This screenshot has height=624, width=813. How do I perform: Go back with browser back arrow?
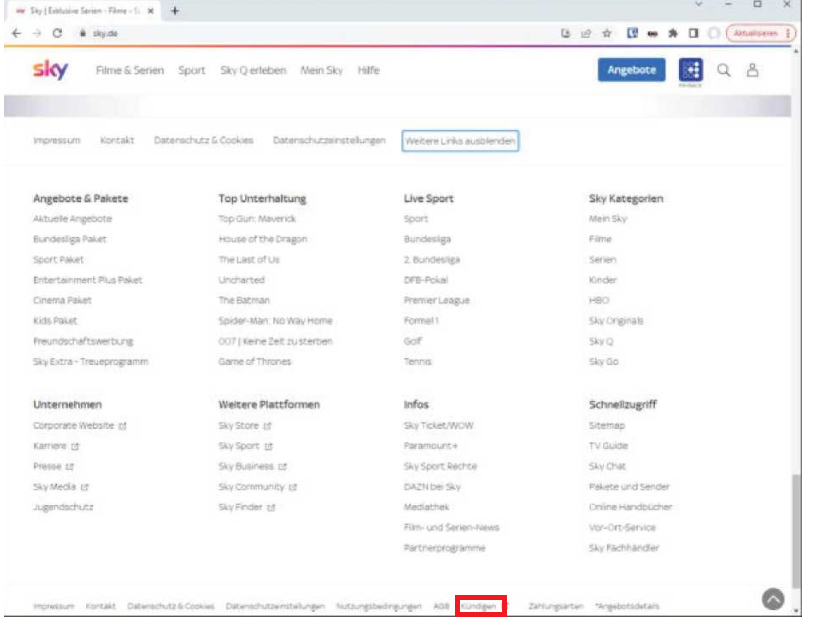coord(17,33)
